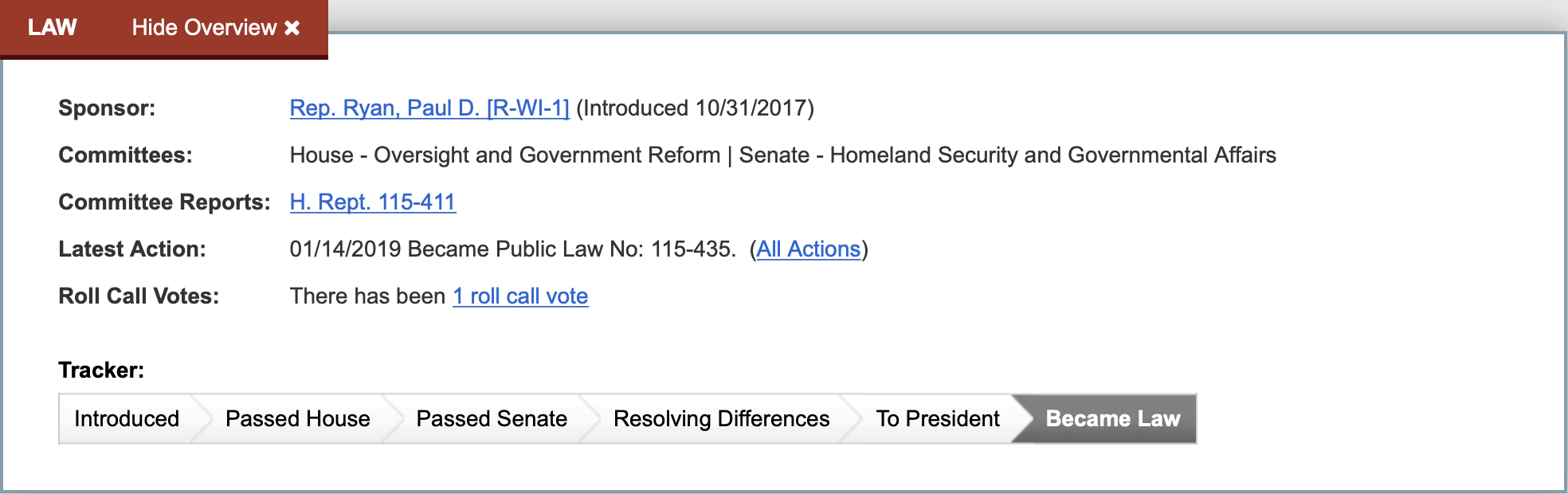Click the Roll Call Votes label

point(139,296)
